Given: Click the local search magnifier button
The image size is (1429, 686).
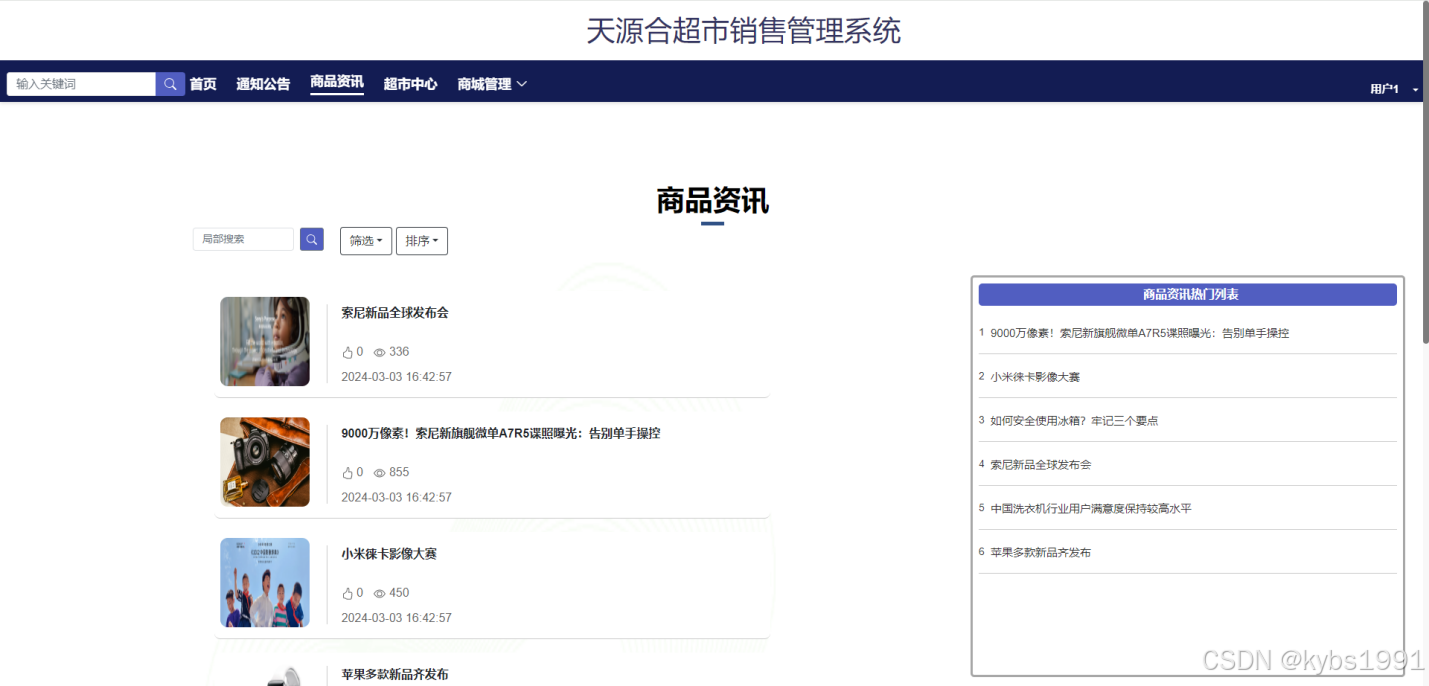Looking at the screenshot, I should coord(312,239).
